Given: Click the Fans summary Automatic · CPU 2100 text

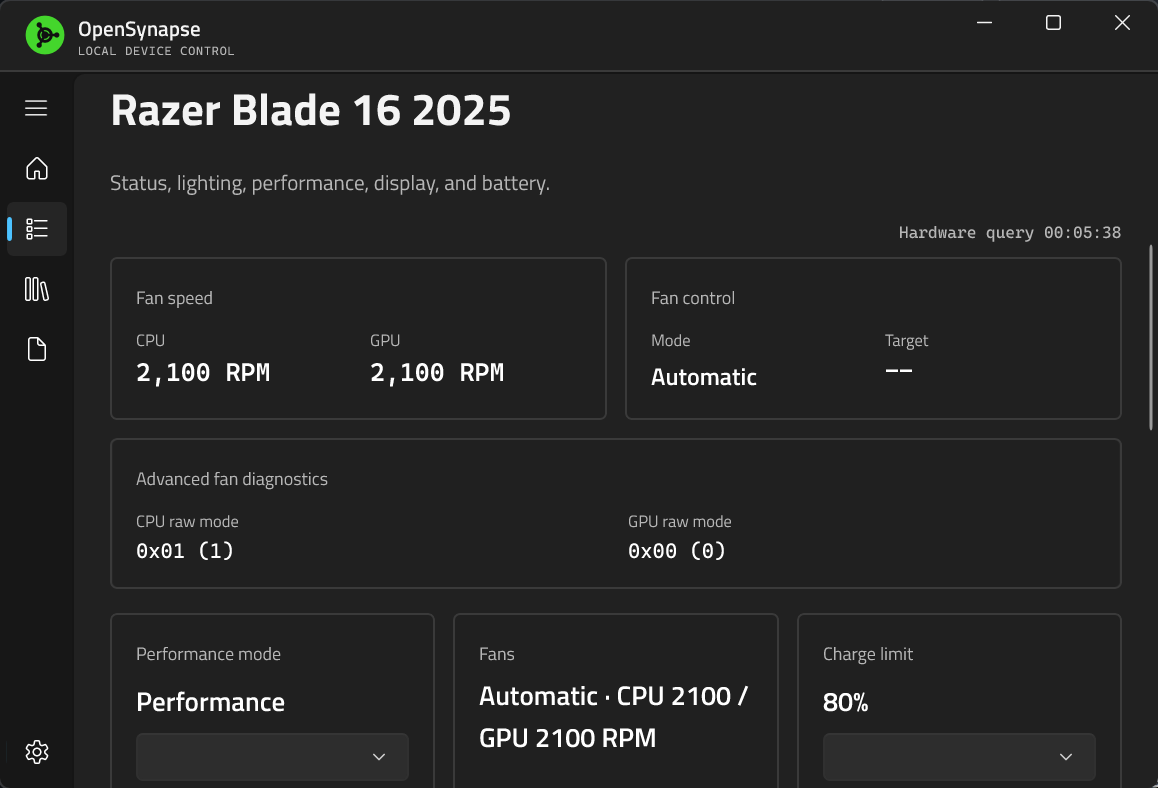Looking at the screenshot, I should point(613,717).
